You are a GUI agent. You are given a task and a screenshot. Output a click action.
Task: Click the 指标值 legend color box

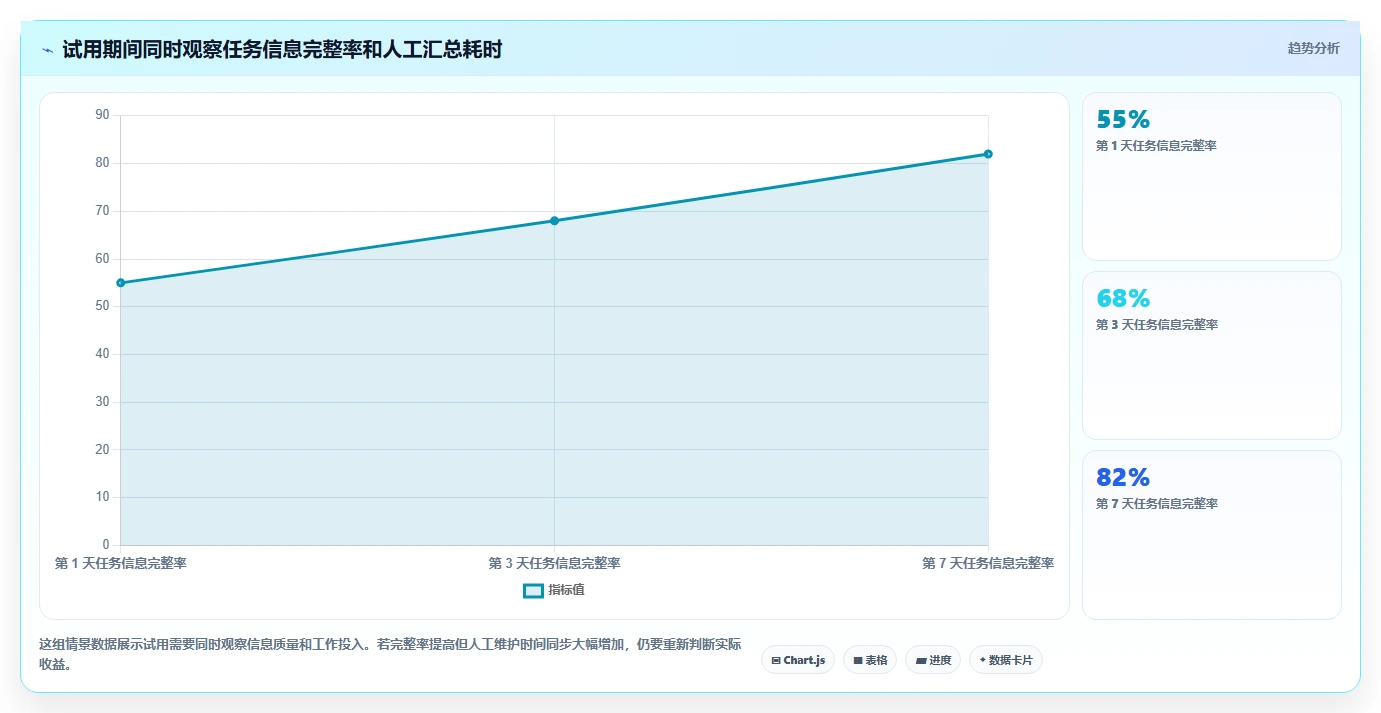[x=533, y=591]
